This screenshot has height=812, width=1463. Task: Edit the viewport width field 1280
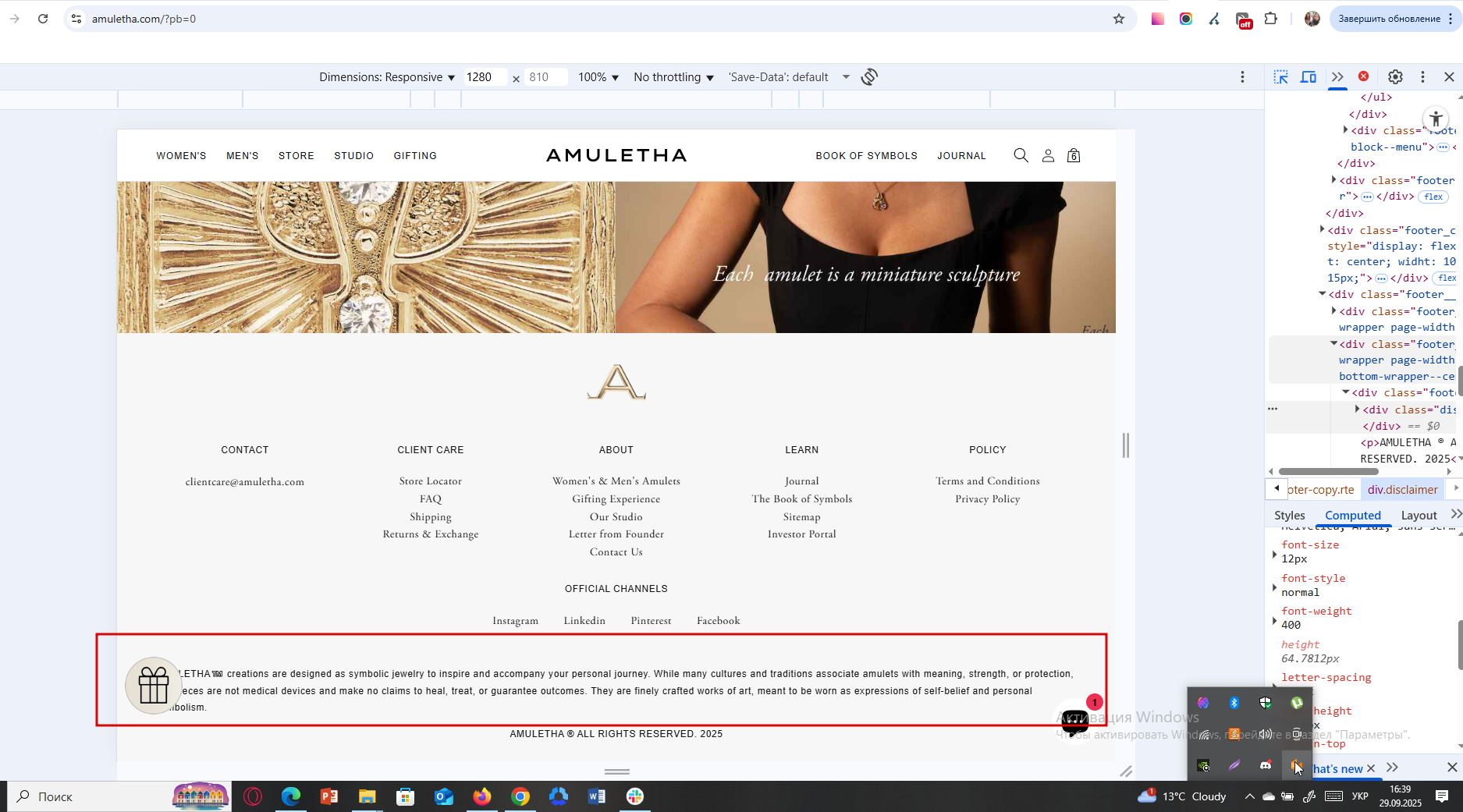[x=485, y=77]
